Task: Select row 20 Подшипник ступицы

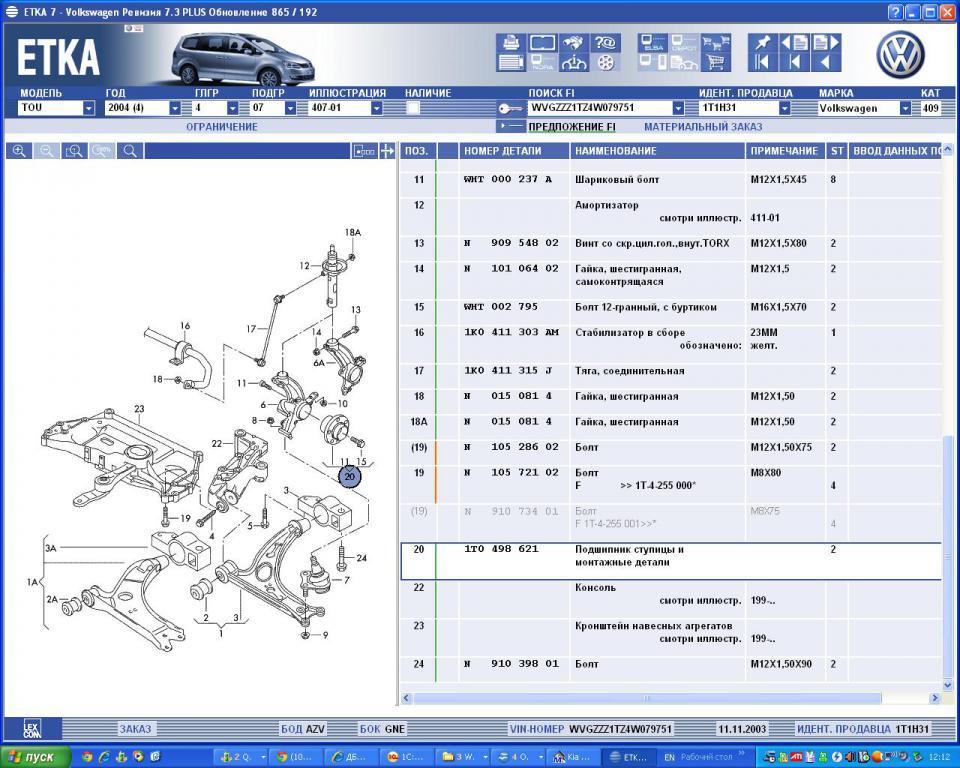Action: coord(670,560)
